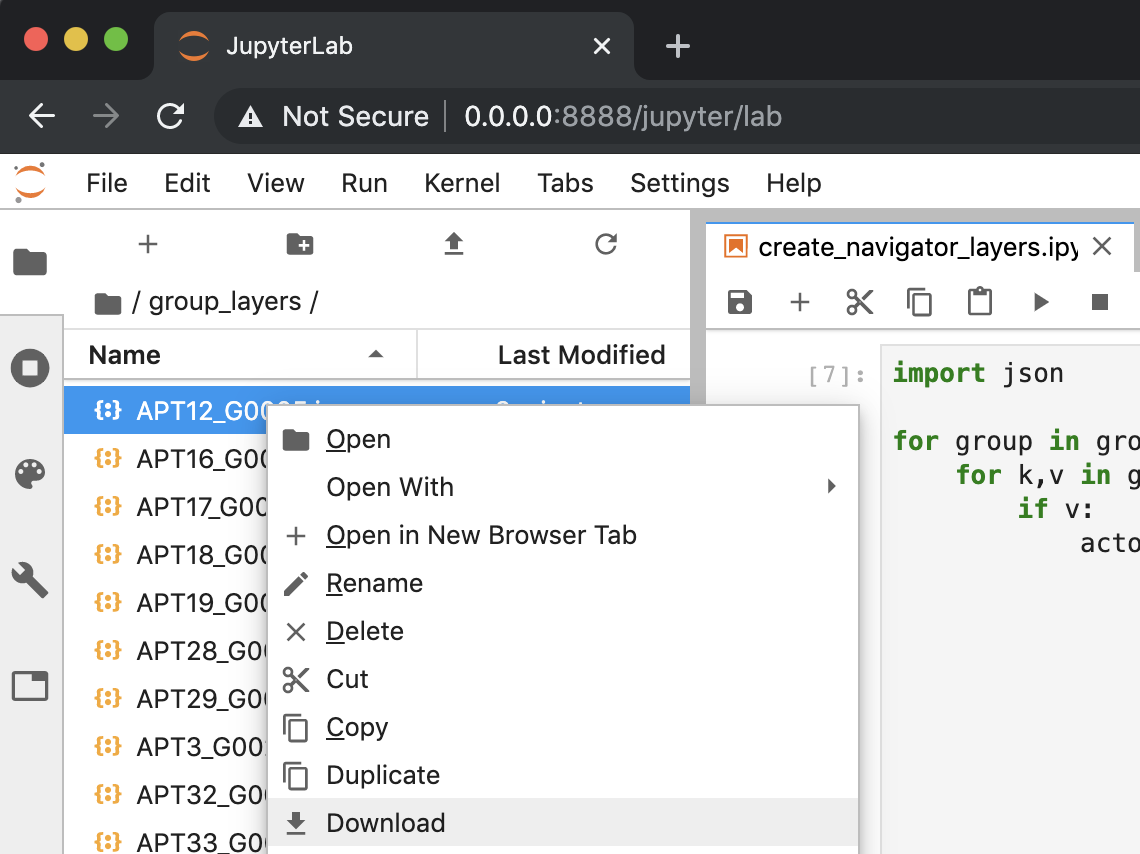The image size is (1140, 854).
Task: Create a new folder in the file browser
Action: [x=299, y=243]
